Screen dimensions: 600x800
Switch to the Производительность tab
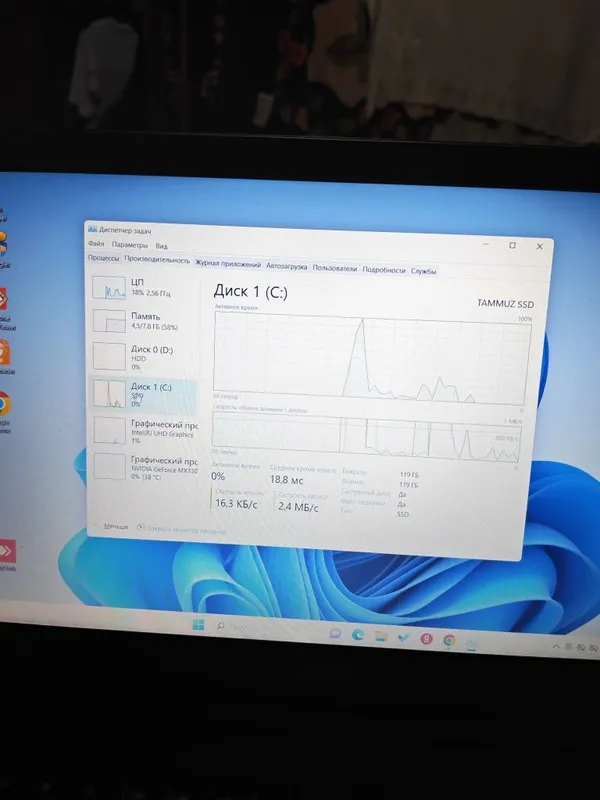pos(157,260)
